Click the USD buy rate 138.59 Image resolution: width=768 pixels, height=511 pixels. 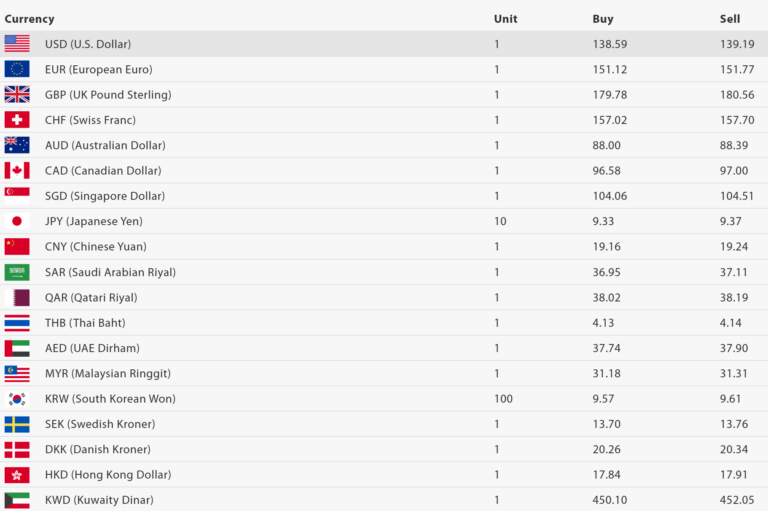pyautogui.click(x=609, y=44)
